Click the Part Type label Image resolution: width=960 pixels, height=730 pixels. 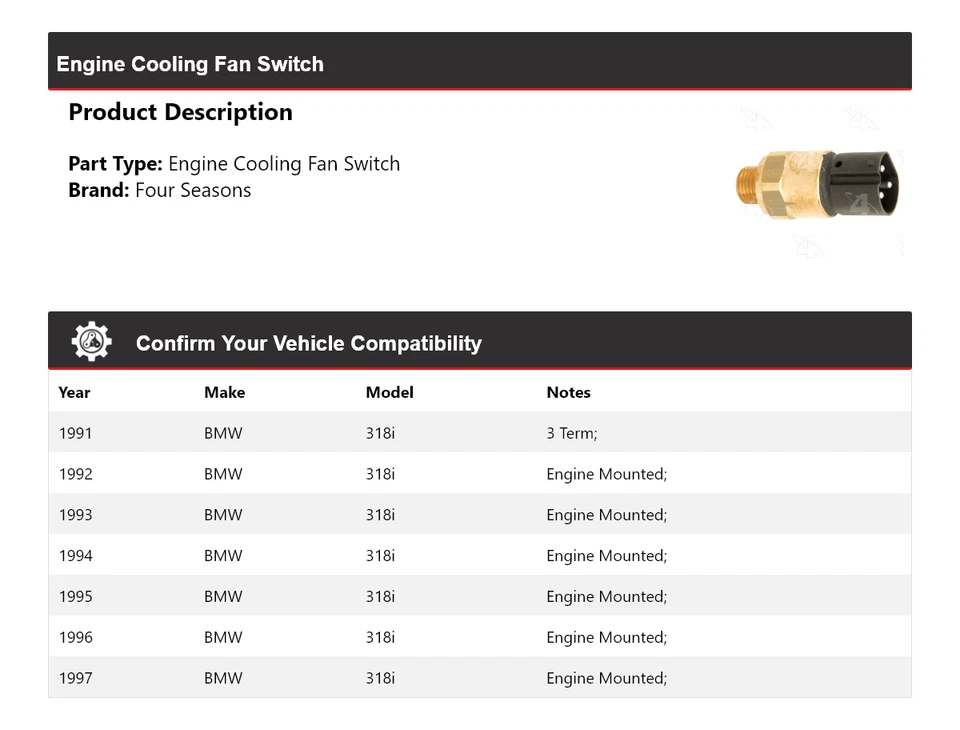(115, 164)
